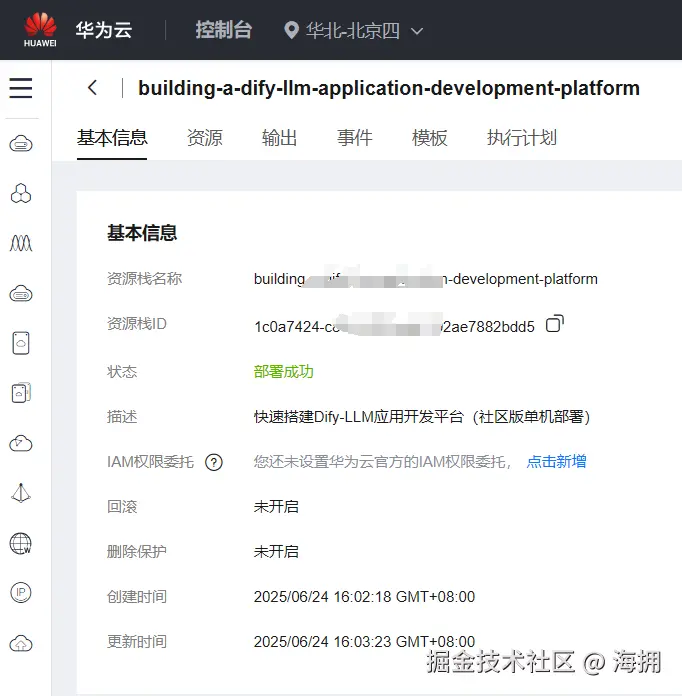682x696 pixels.
Task: Open the second cloud server sidebar icon
Action: coord(21,294)
